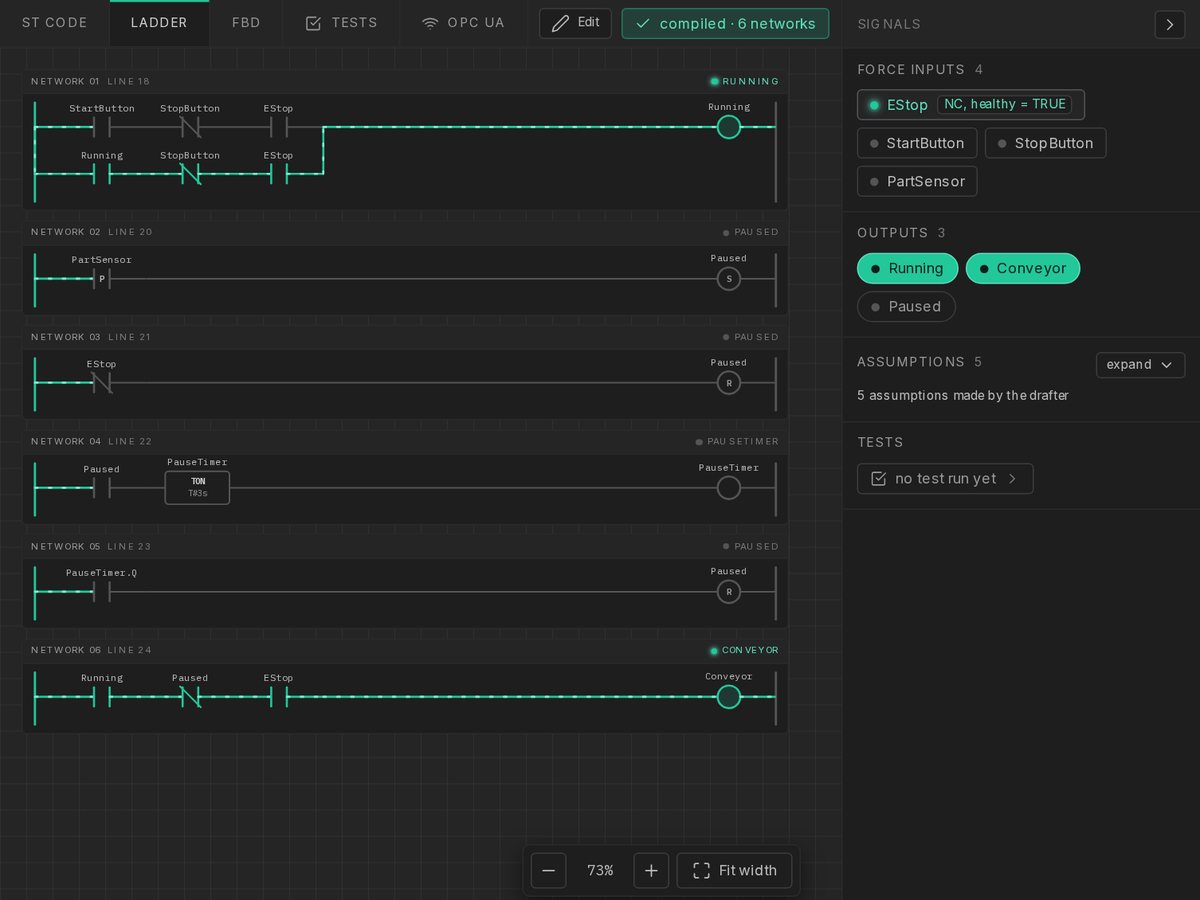Screen dimensions: 1200x900
Task: Click the Edit pencil button
Action: click(575, 23)
